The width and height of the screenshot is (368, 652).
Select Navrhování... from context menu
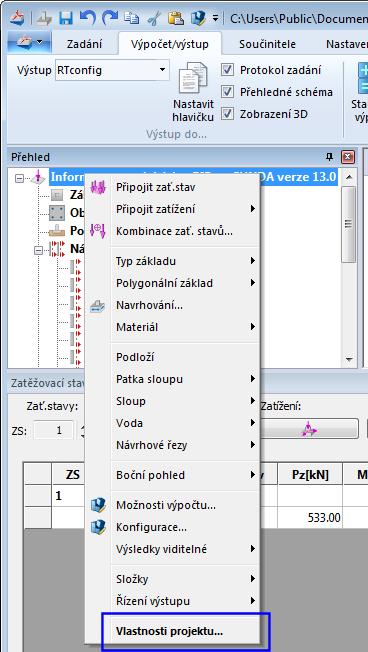[x=173, y=305]
